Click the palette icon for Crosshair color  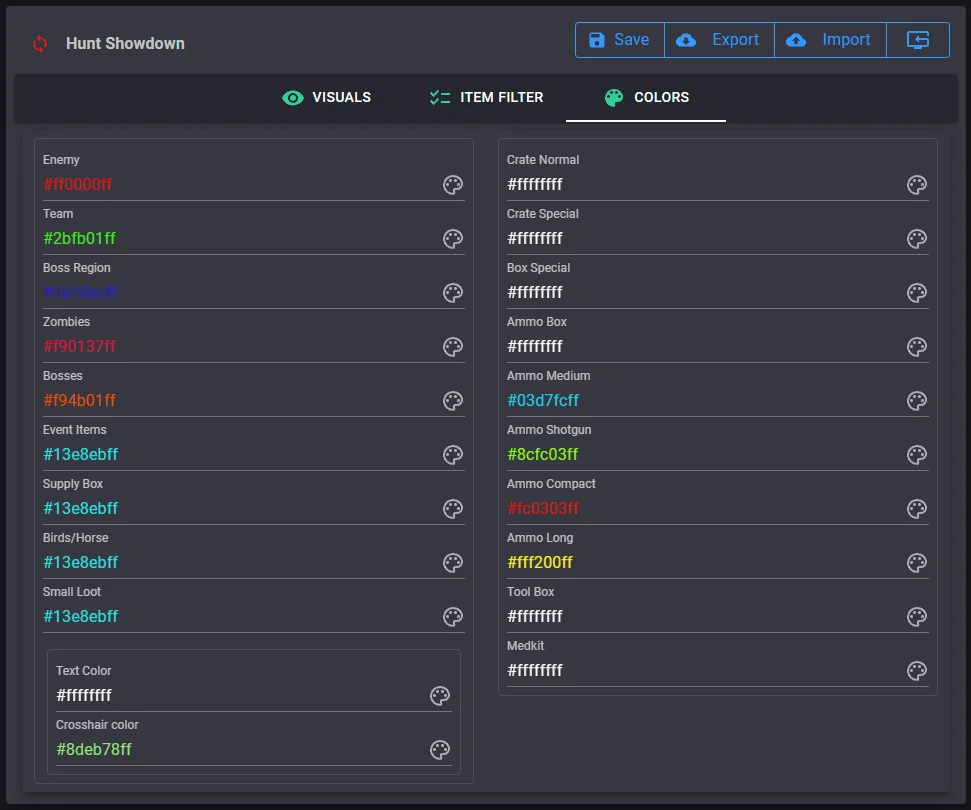coord(440,749)
